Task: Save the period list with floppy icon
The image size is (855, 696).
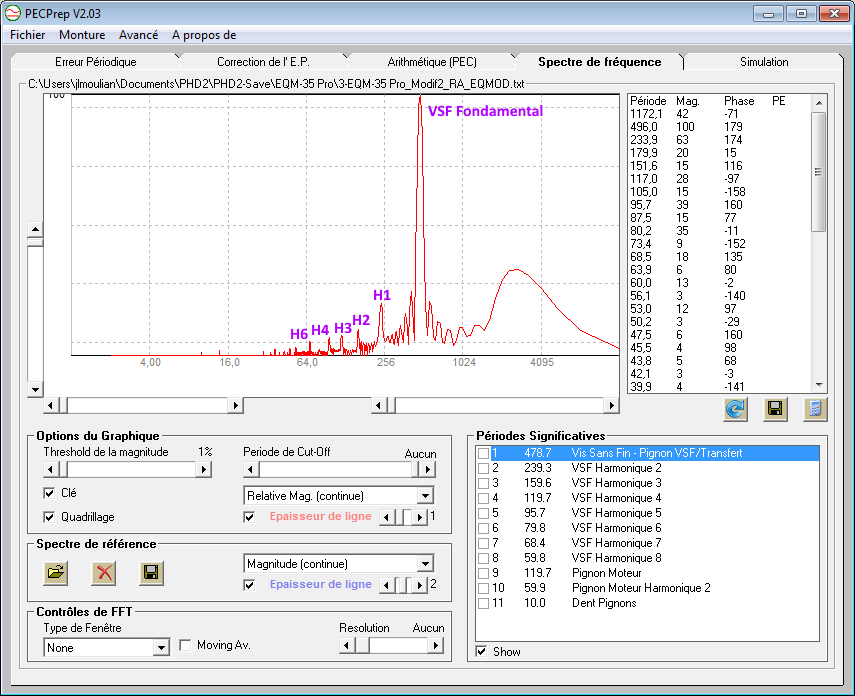Action: tap(775, 409)
